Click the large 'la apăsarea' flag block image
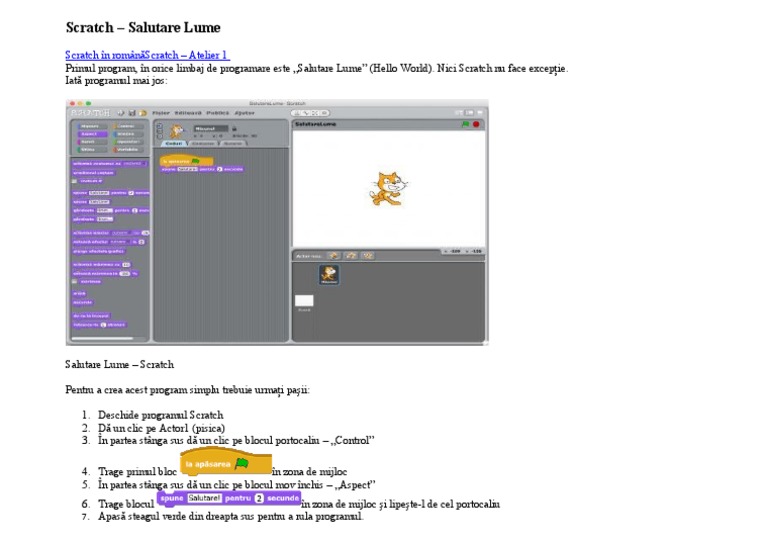Screen dimensions: 768x543 pyautogui.click(x=226, y=462)
